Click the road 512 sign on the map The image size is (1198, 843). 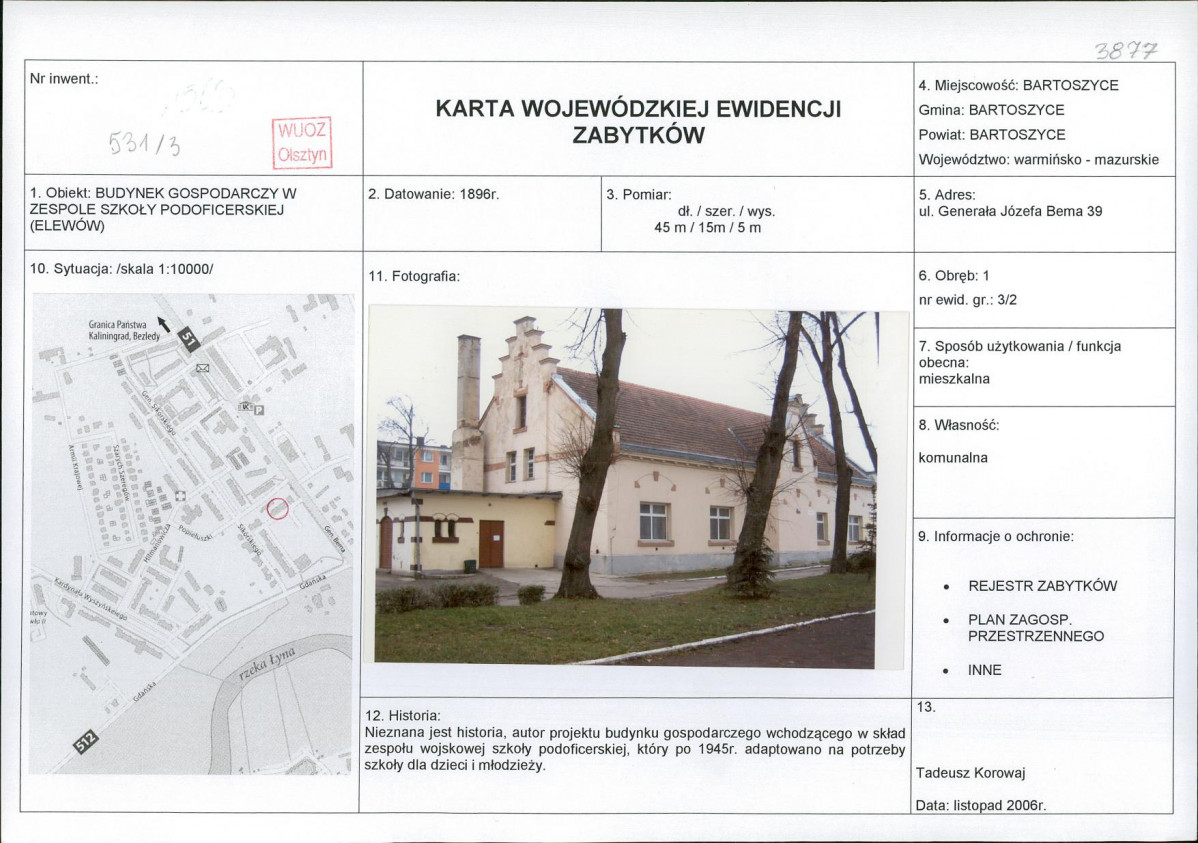[87, 742]
